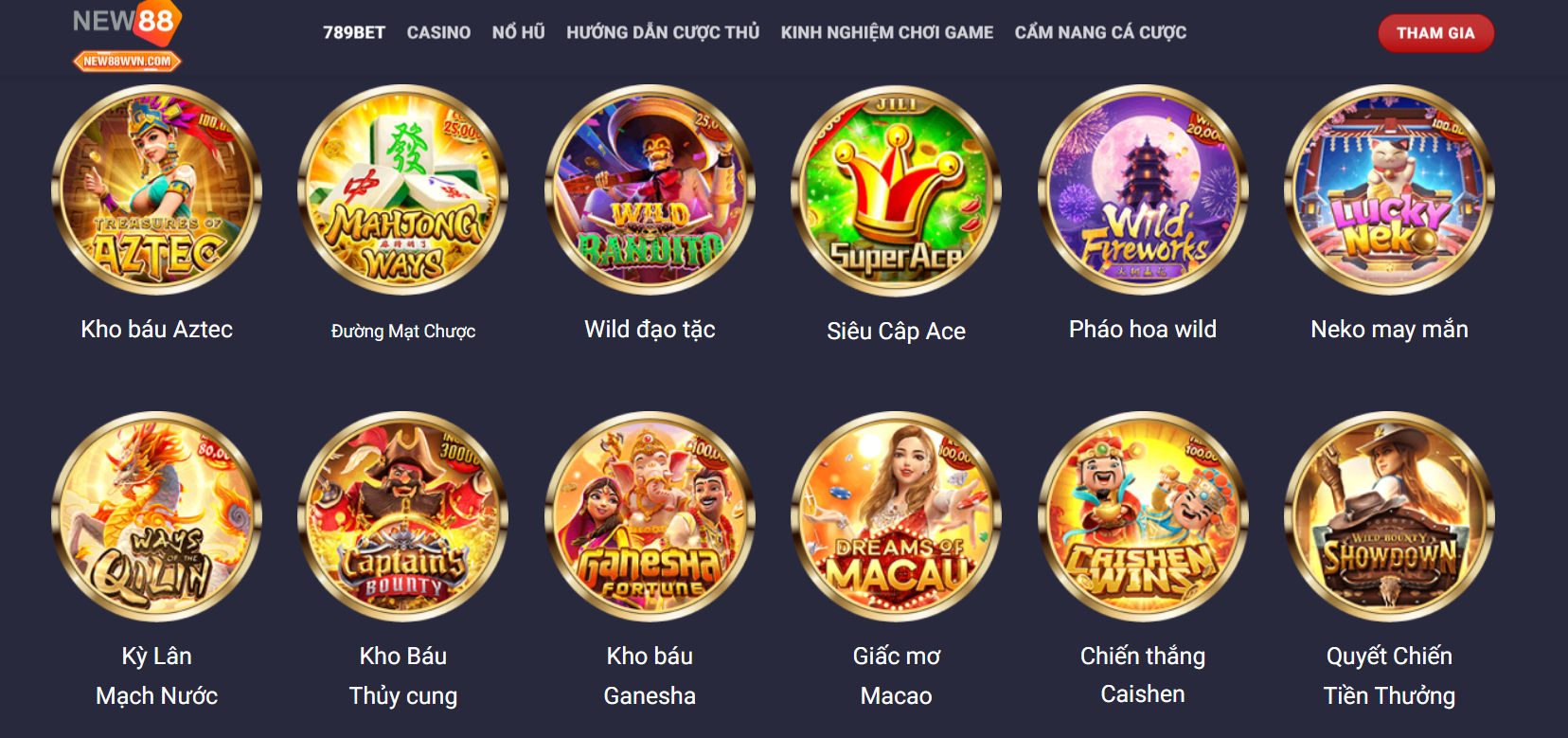Click the Wild Fireworks game icon

1143,189
